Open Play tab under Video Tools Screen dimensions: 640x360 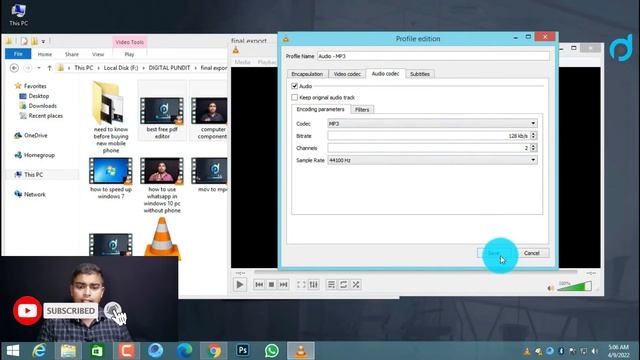click(x=129, y=54)
